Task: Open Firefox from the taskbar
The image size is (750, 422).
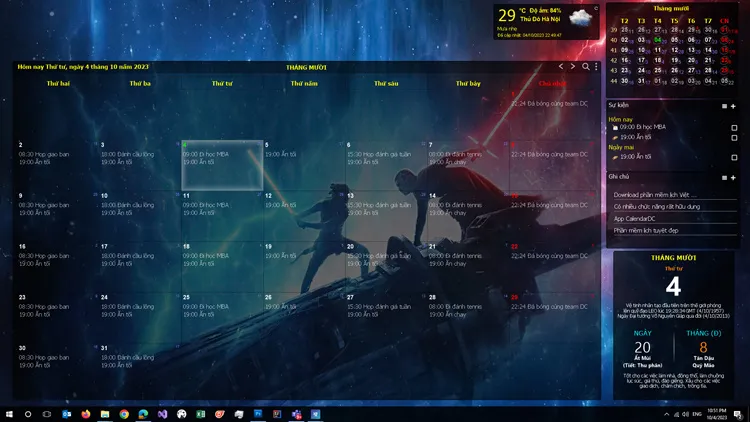Action: click(x=86, y=413)
